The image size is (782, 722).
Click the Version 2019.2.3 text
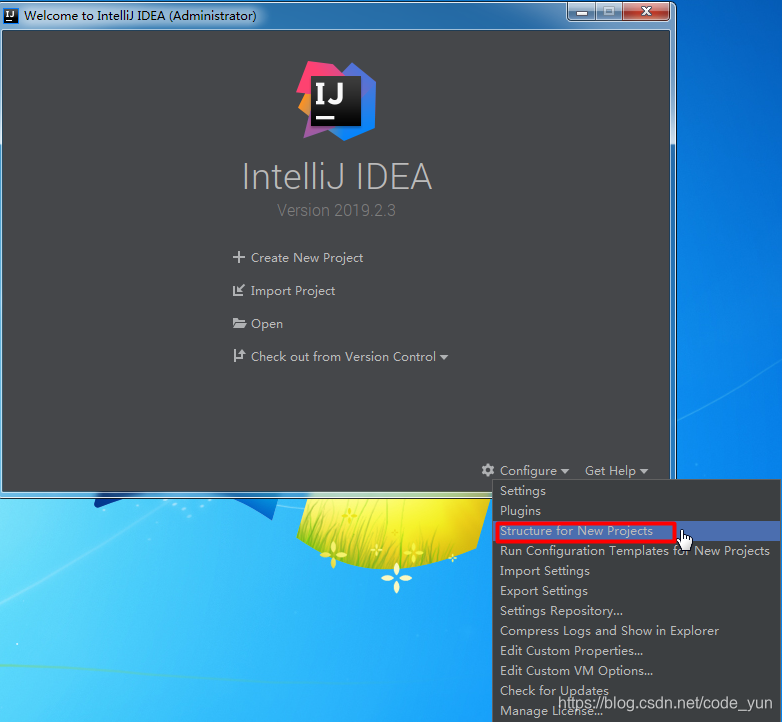(336, 210)
